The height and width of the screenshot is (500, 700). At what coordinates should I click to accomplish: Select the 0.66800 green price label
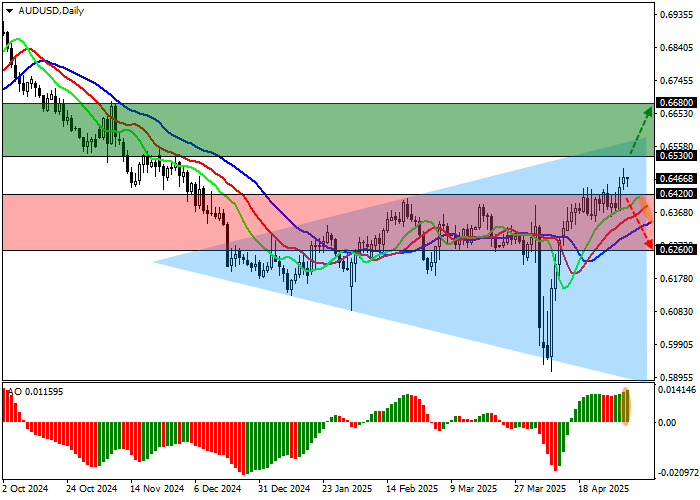click(677, 102)
